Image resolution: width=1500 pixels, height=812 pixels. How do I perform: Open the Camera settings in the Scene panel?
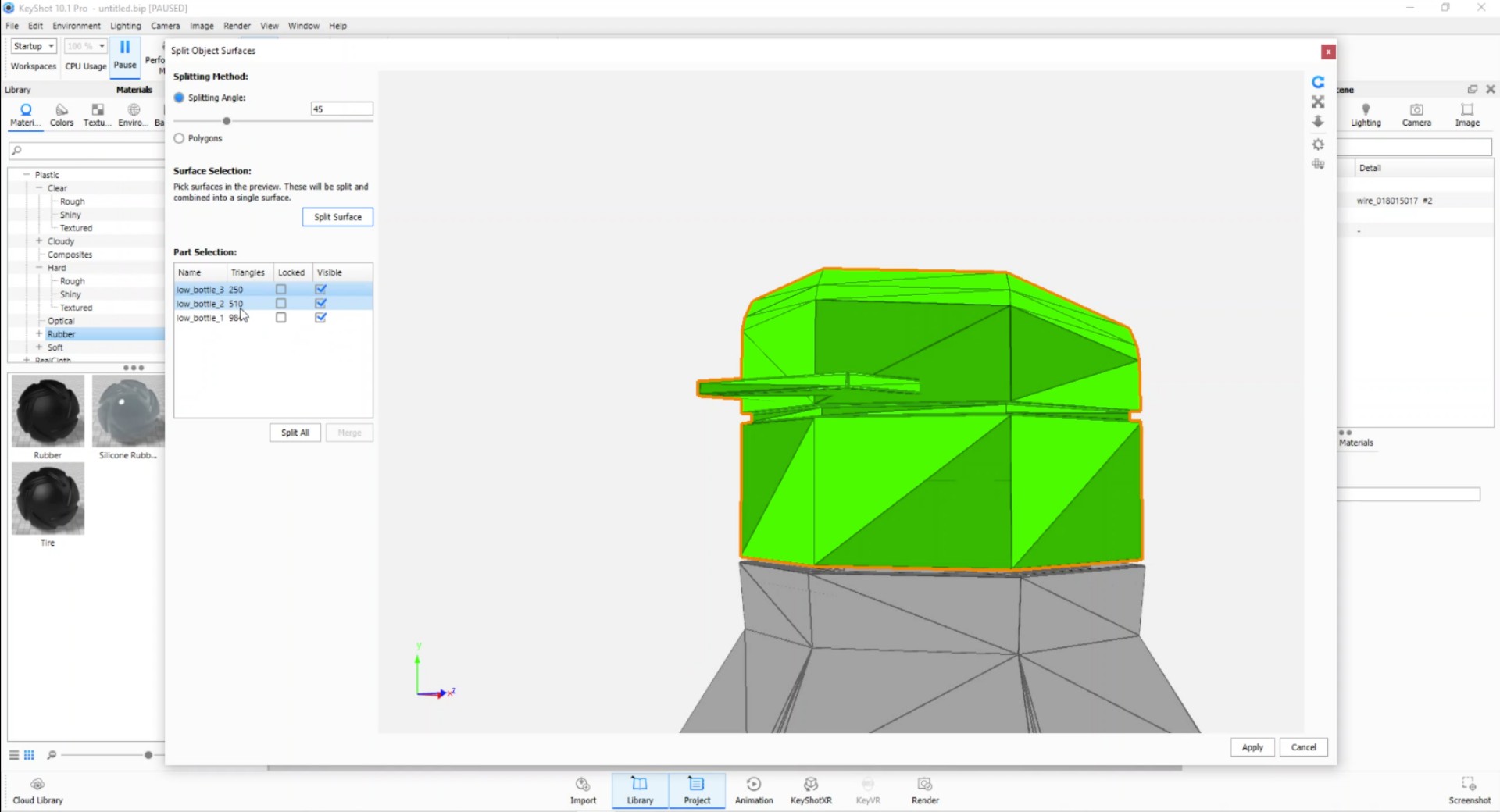point(1416,114)
